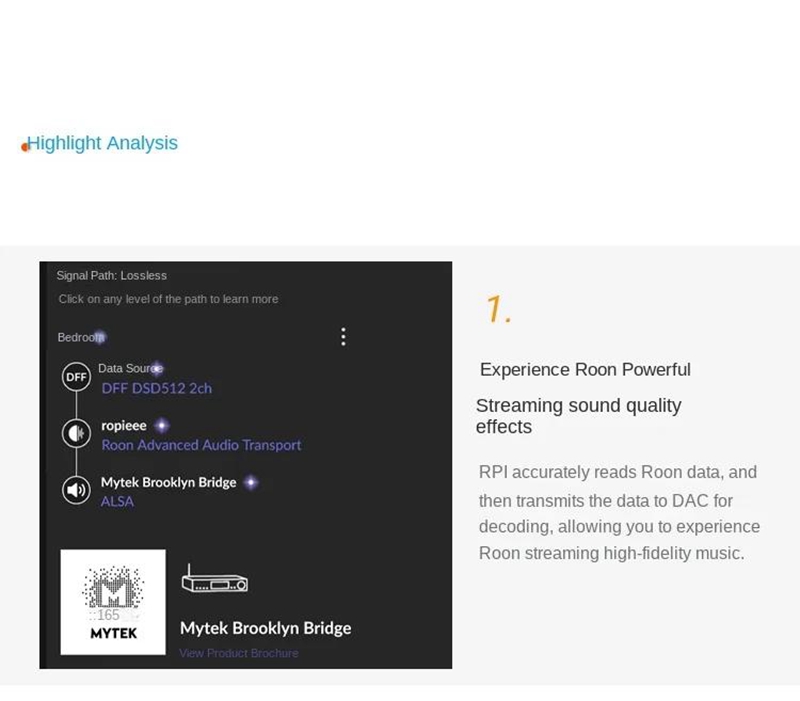800x701 pixels.
Task: Click the large Mytek Brooklyn Bridge title
Action: tap(265, 628)
